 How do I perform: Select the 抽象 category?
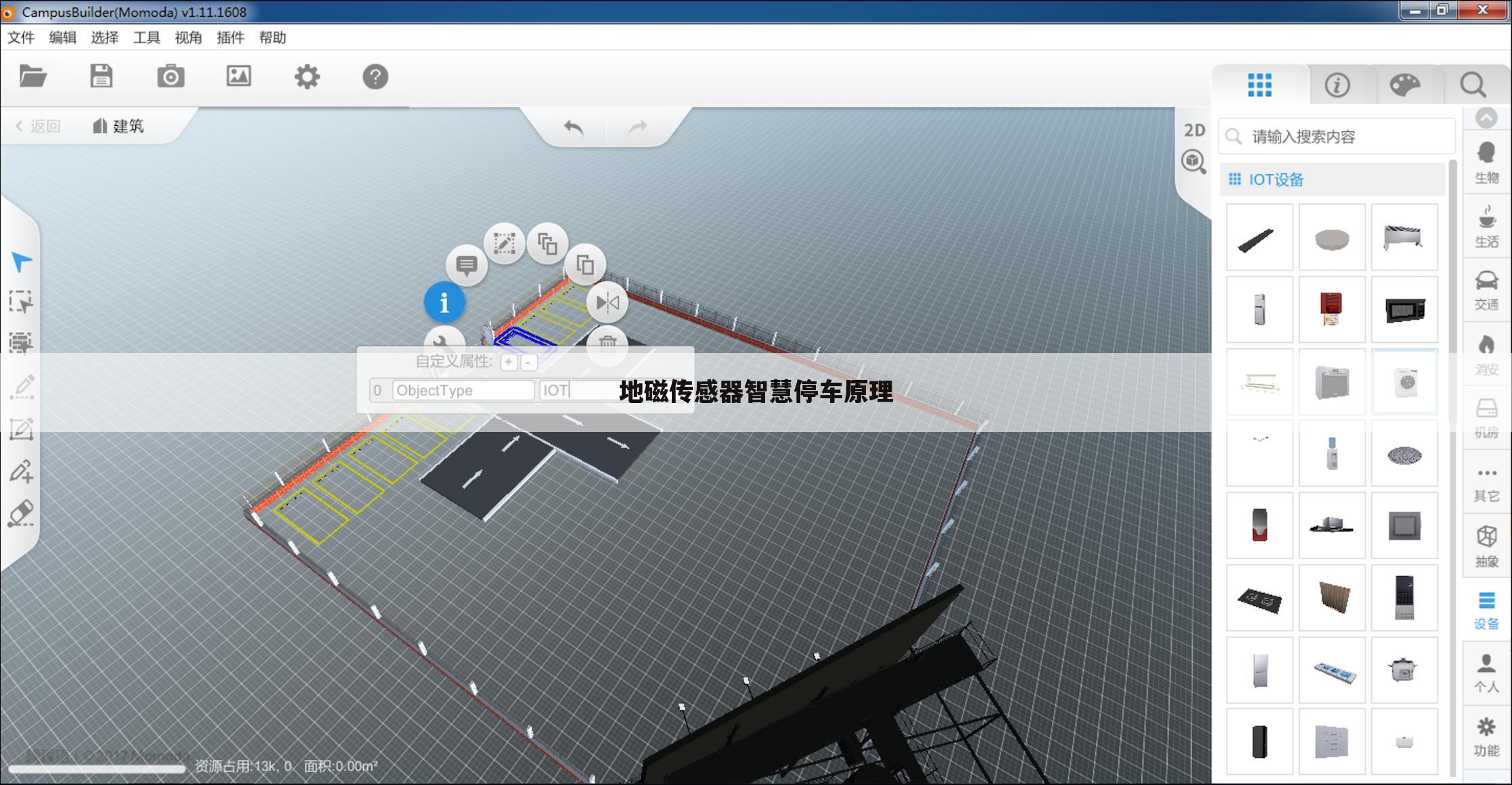1486,547
